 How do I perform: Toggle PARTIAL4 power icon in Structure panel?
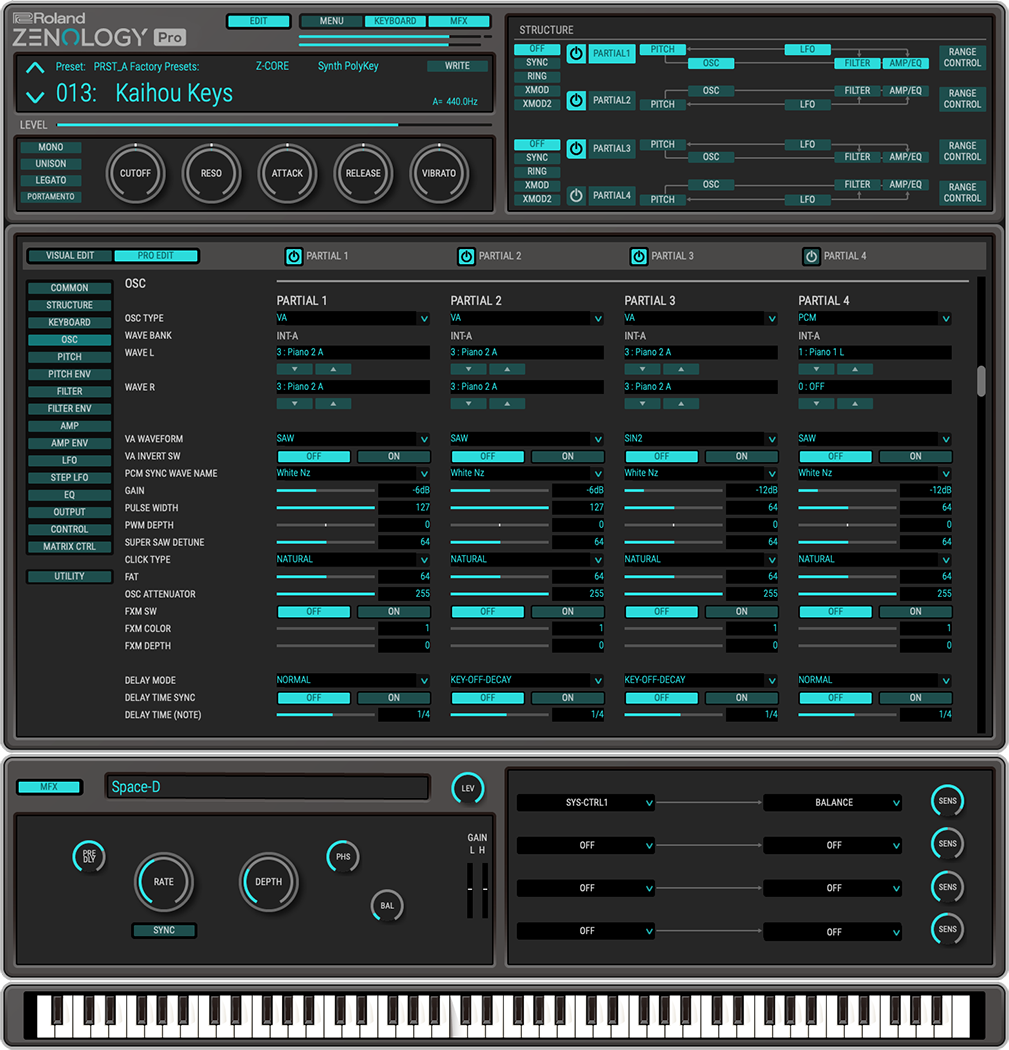576,196
